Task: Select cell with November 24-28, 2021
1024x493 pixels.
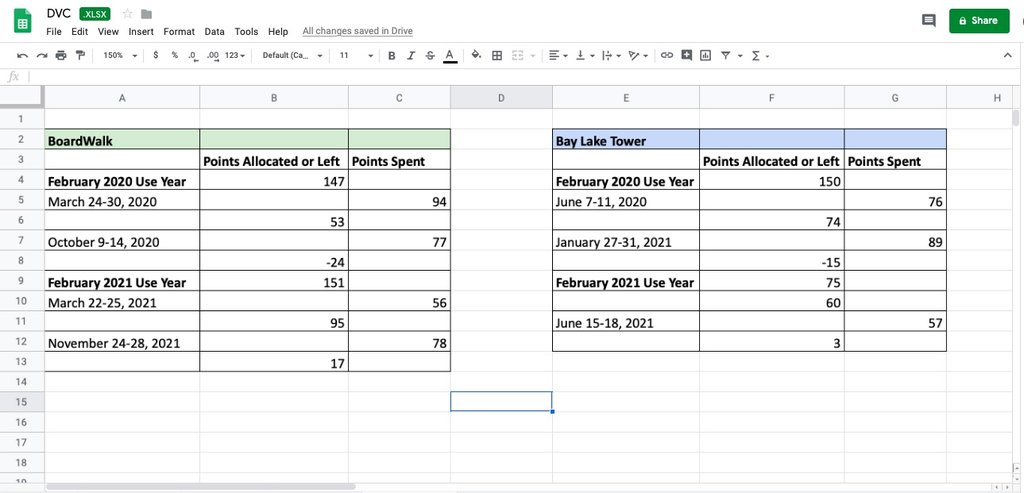Action: point(122,342)
